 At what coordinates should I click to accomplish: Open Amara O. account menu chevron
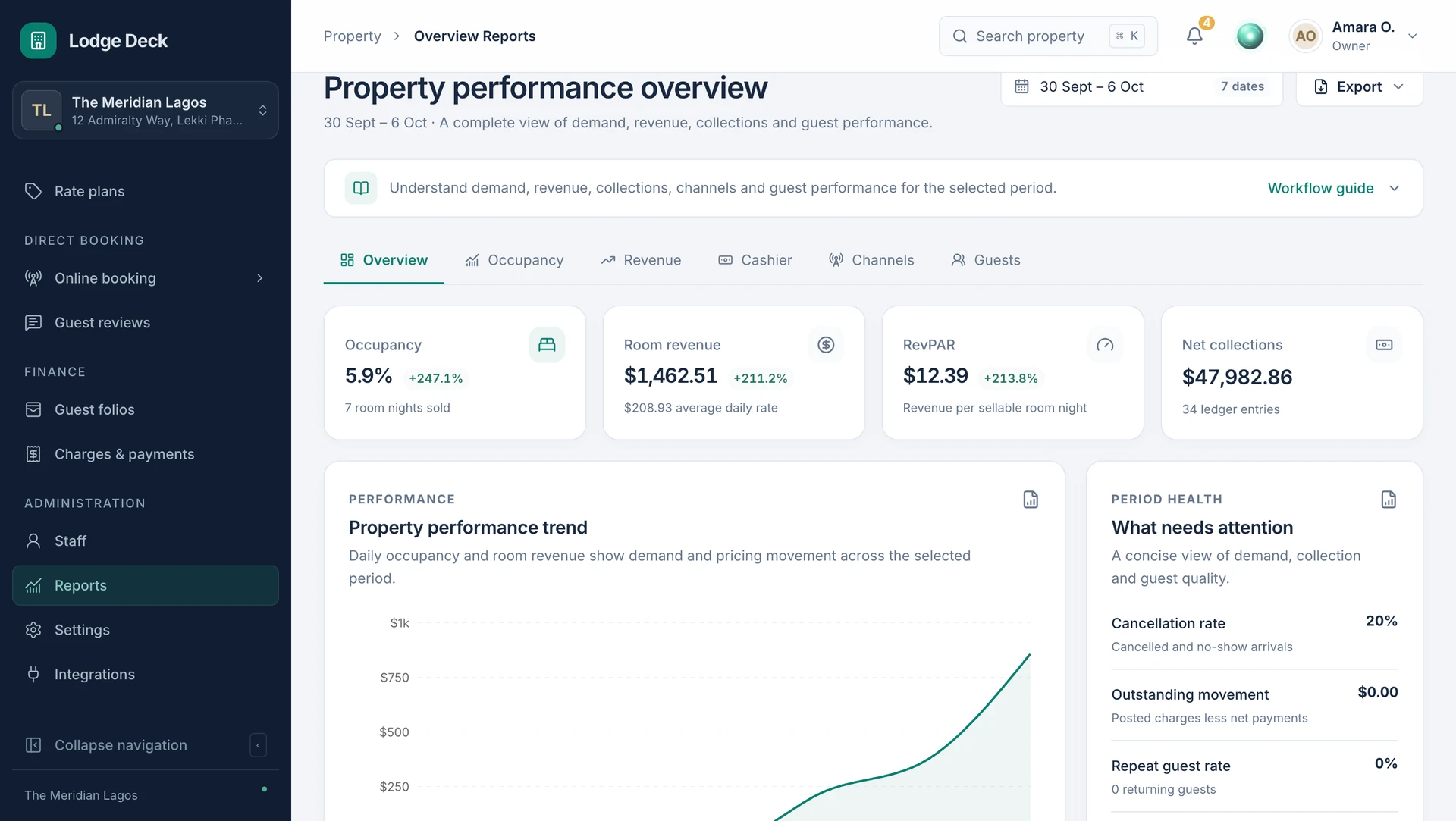(1412, 36)
